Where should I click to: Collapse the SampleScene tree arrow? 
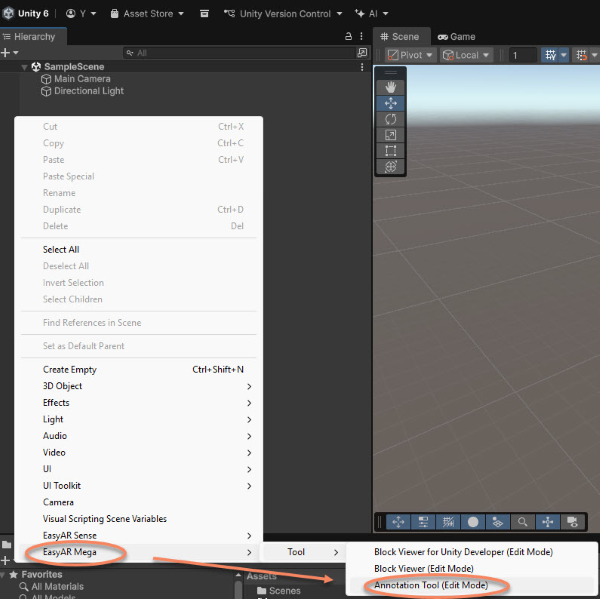pos(24,67)
